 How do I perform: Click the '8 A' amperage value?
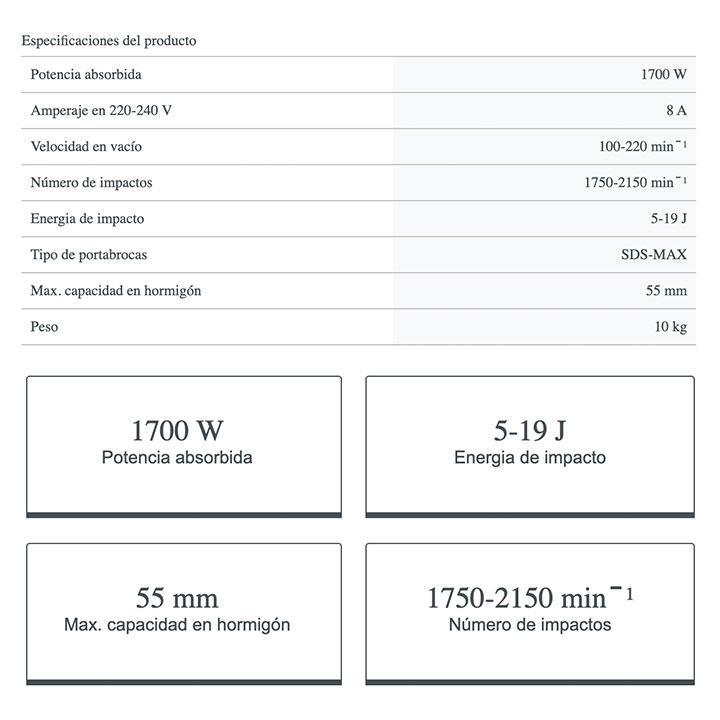tap(675, 111)
